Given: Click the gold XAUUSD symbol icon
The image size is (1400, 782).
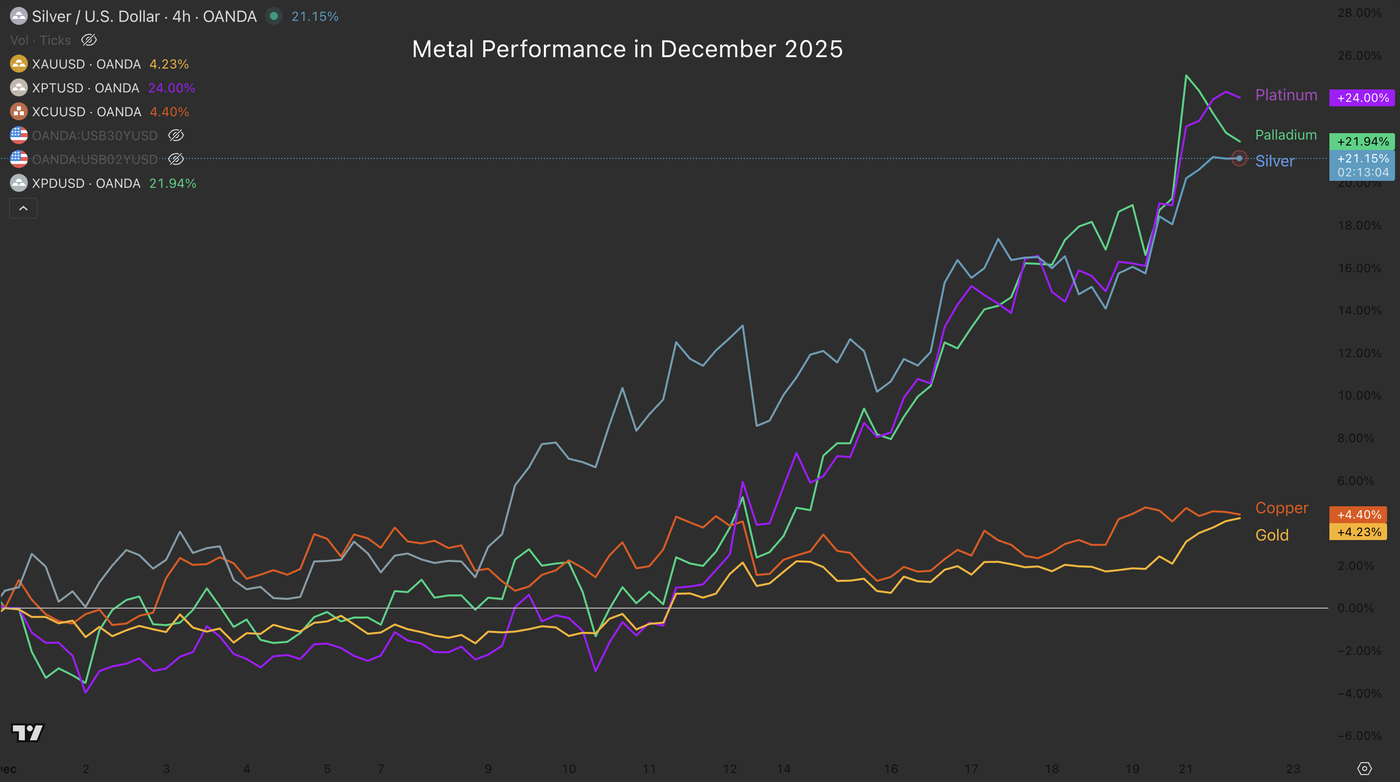Looking at the screenshot, I should click(18, 64).
